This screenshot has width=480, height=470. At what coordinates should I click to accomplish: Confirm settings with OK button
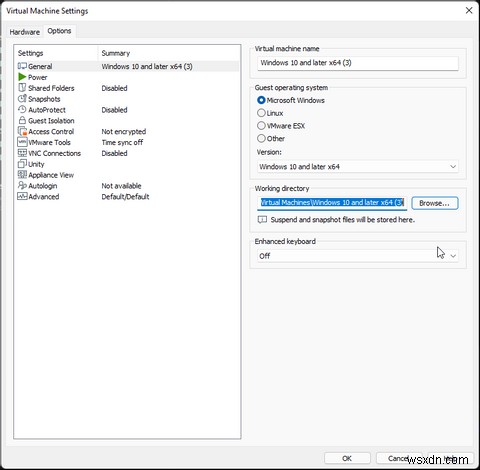point(347,458)
